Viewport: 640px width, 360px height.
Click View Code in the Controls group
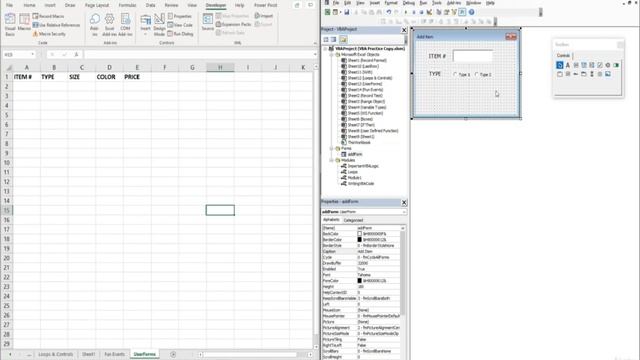point(180,25)
